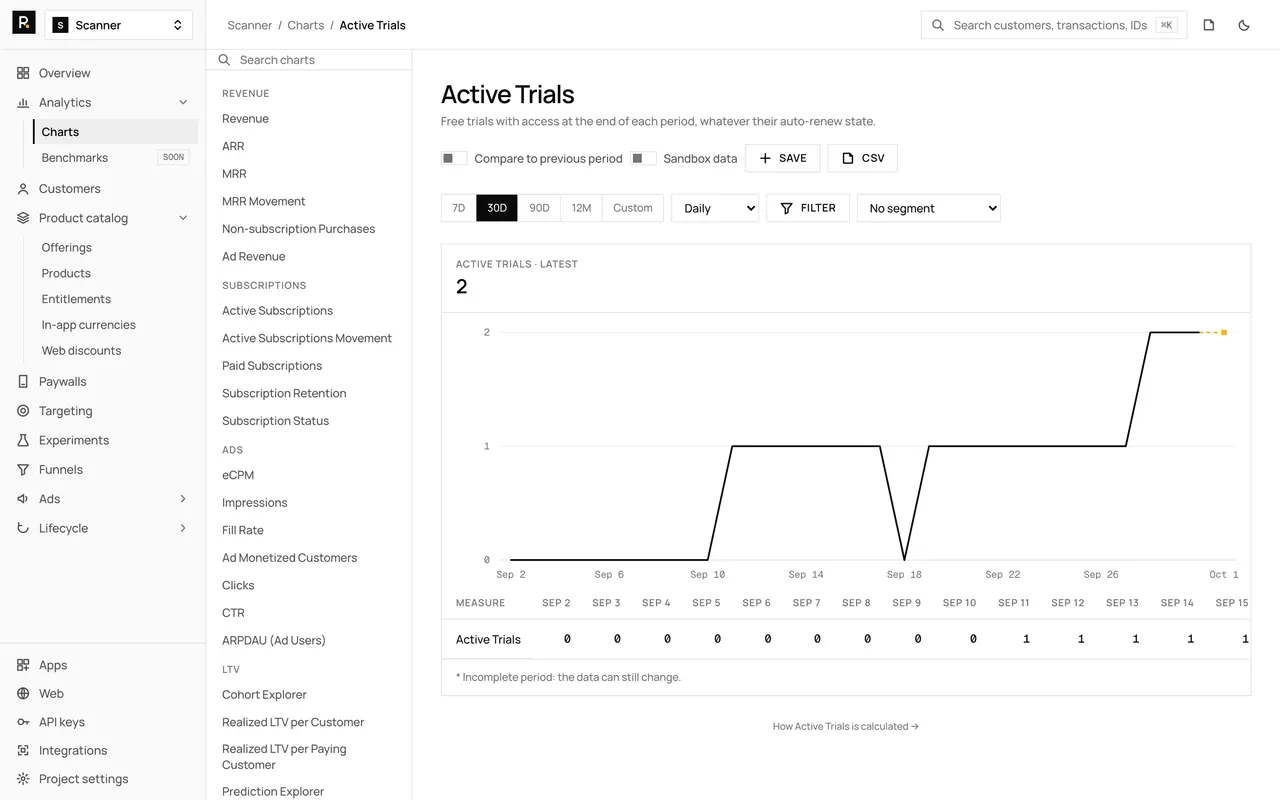Screen dimensions: 1280x800
Task: Click the Apps grid icon
Action: click(x=23, y=665)
